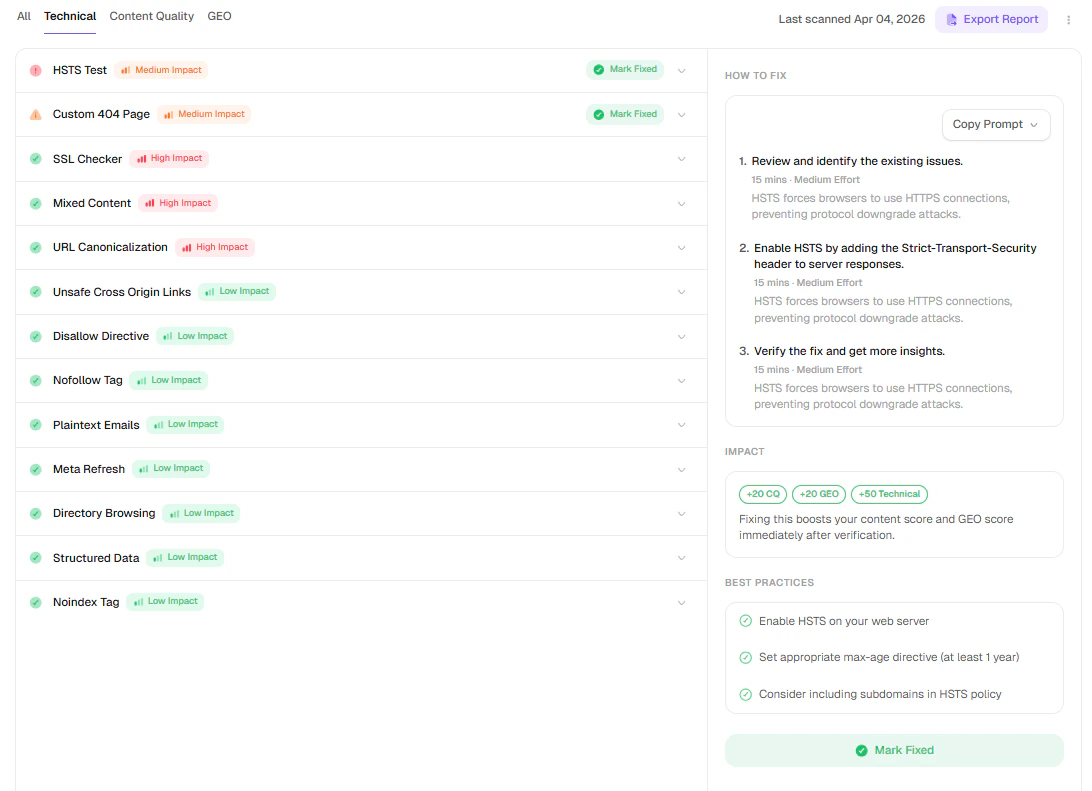The height and width of the screenshot is (791, 1092).
Task: Open the three-dot overflow menu top right
Action: click(x=1068, y=19)
